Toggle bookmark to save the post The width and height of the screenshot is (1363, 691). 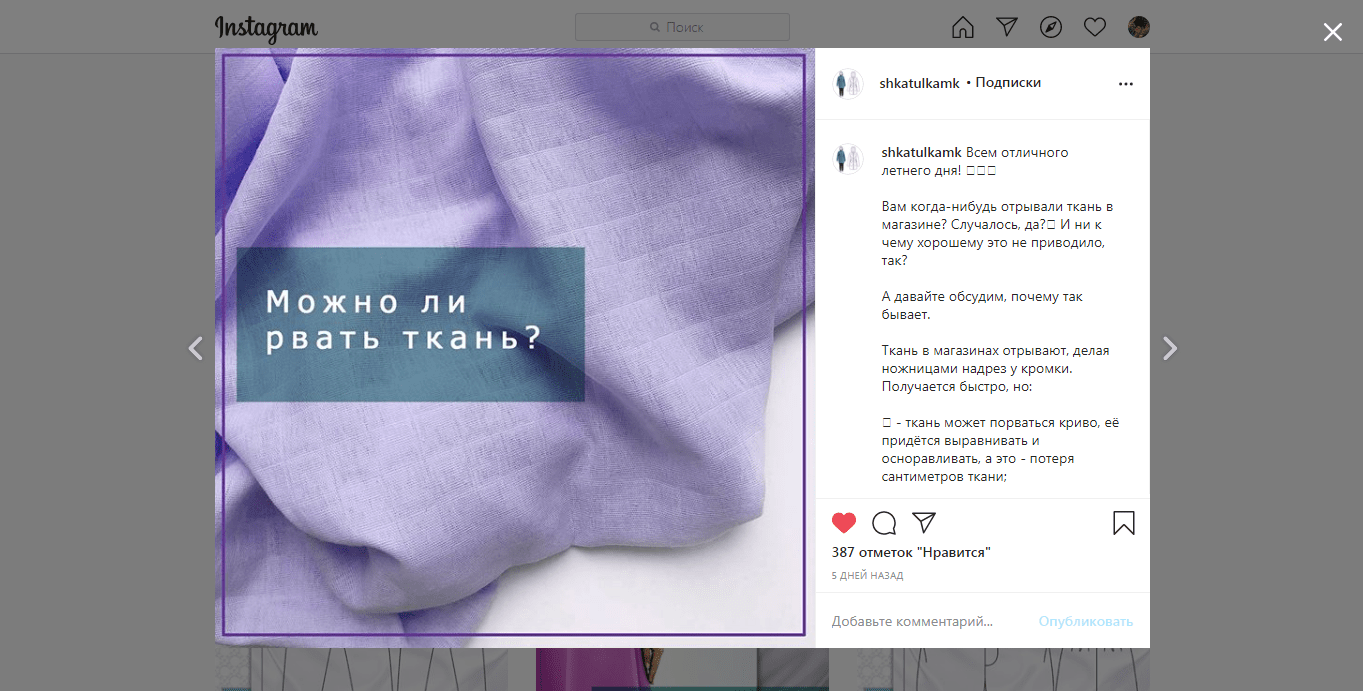(x=1123, y=523)
